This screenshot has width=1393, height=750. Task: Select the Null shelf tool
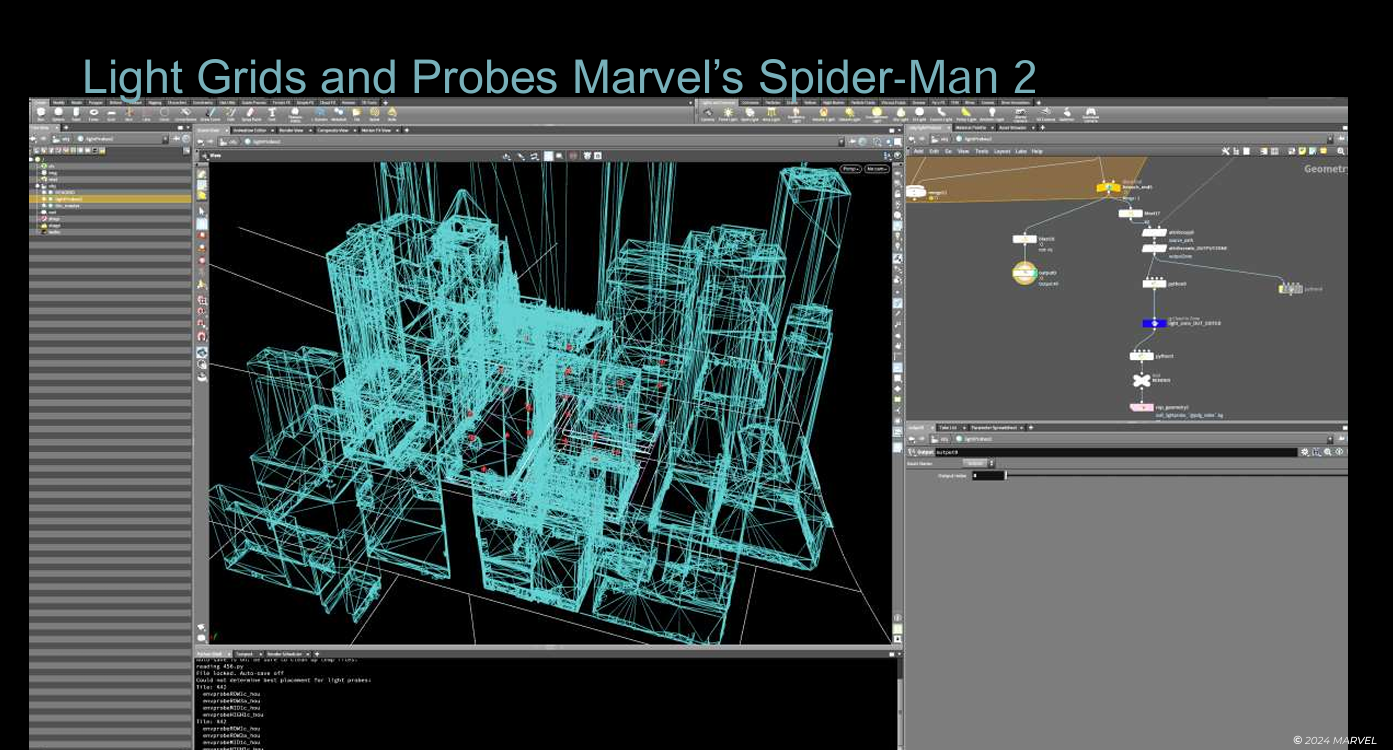pos(129,112)
